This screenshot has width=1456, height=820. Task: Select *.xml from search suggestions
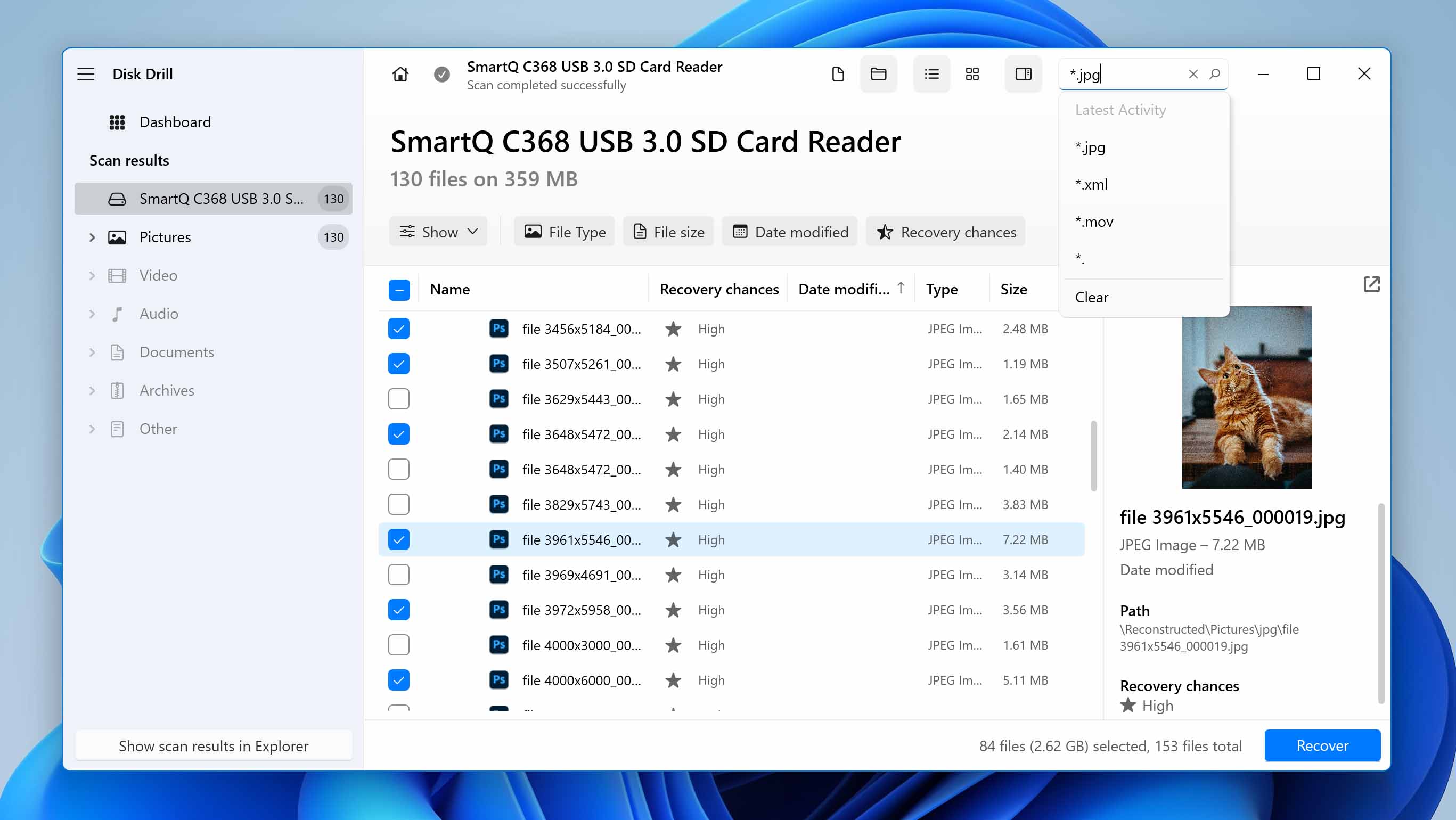click(x=1092, y=183)
